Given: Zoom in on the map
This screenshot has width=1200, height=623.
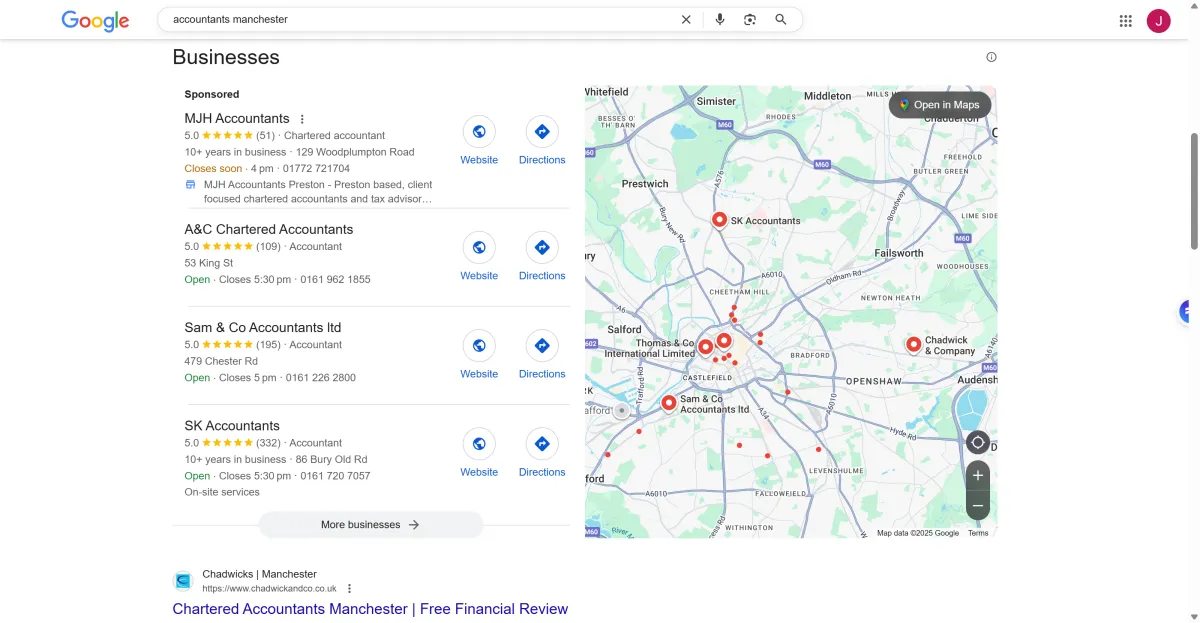Looking at the screenshot, I should tap(978, 475).
